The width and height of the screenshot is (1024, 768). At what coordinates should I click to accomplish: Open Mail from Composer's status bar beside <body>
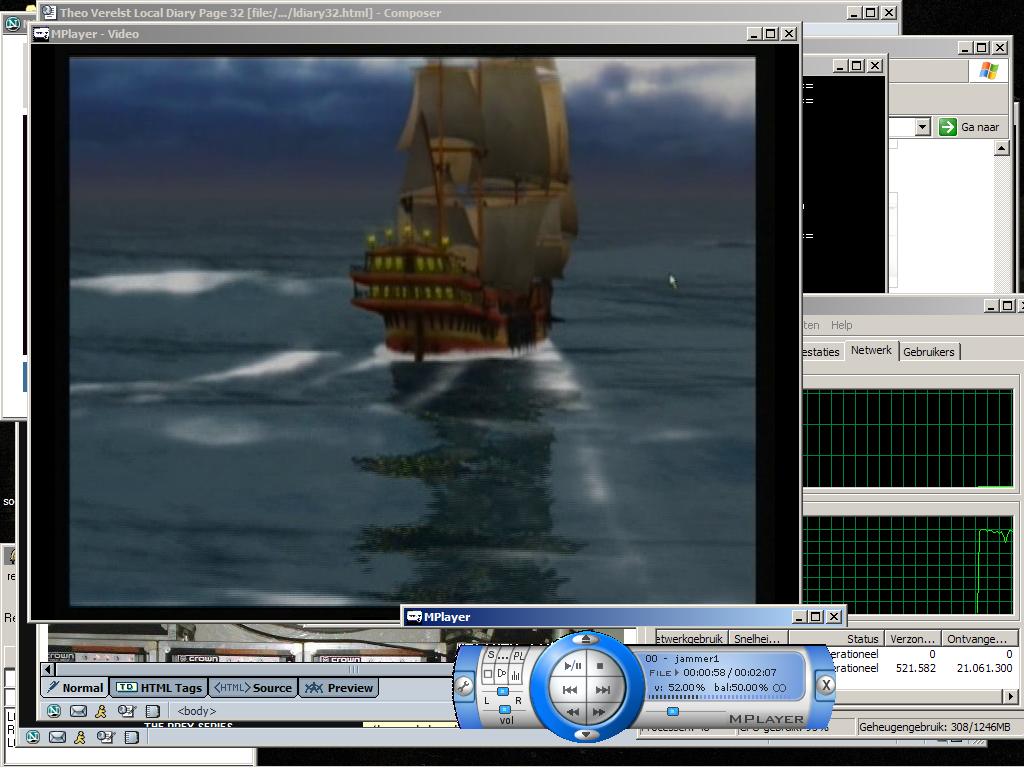78,711
